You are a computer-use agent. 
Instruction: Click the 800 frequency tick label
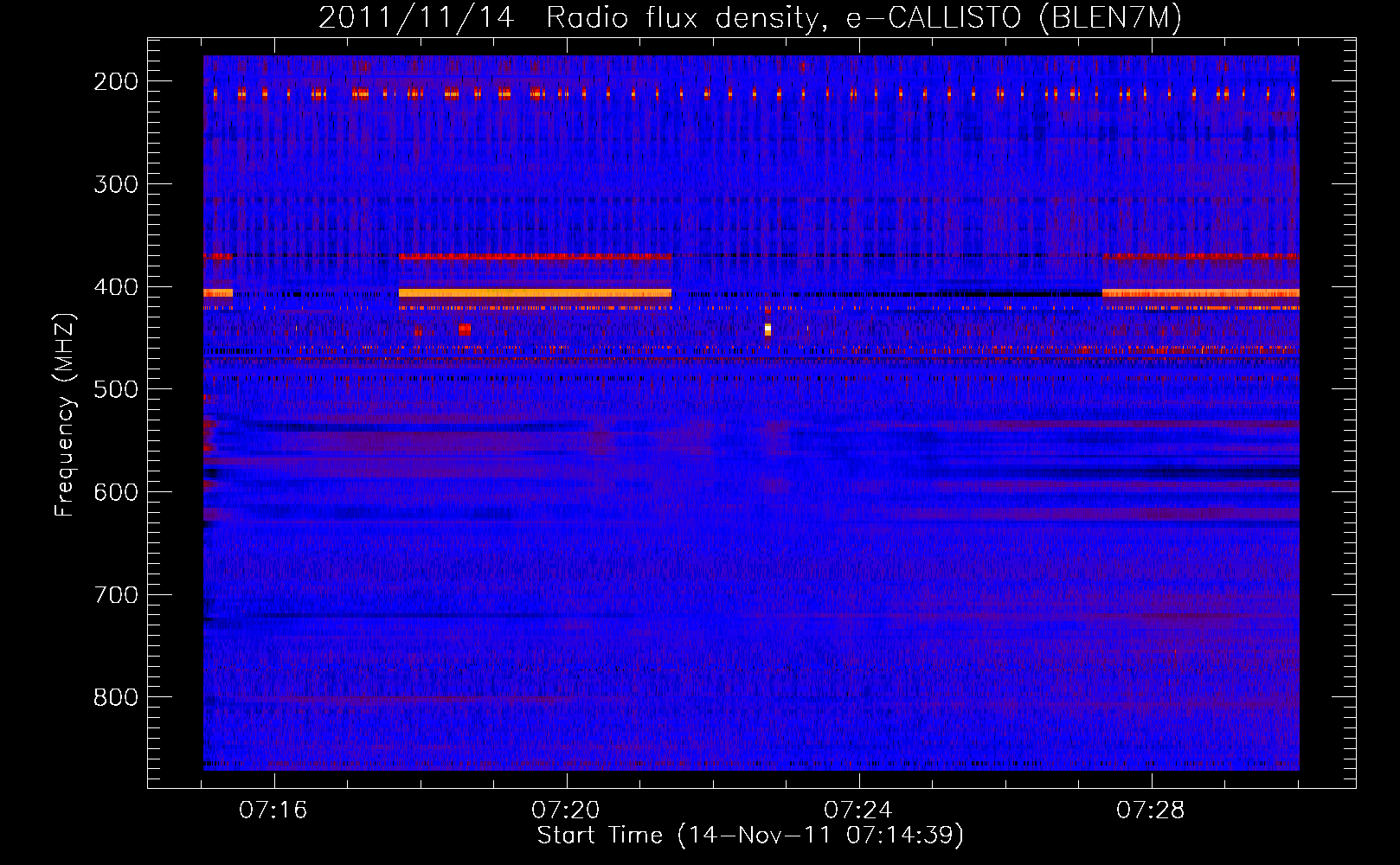pos(116,697)
